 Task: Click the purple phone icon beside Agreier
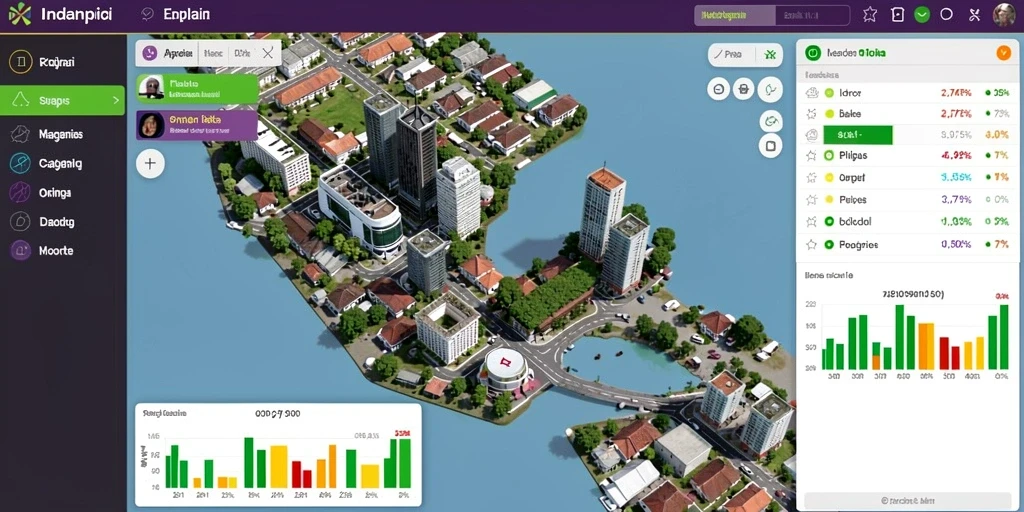click(x=151, y=54)
